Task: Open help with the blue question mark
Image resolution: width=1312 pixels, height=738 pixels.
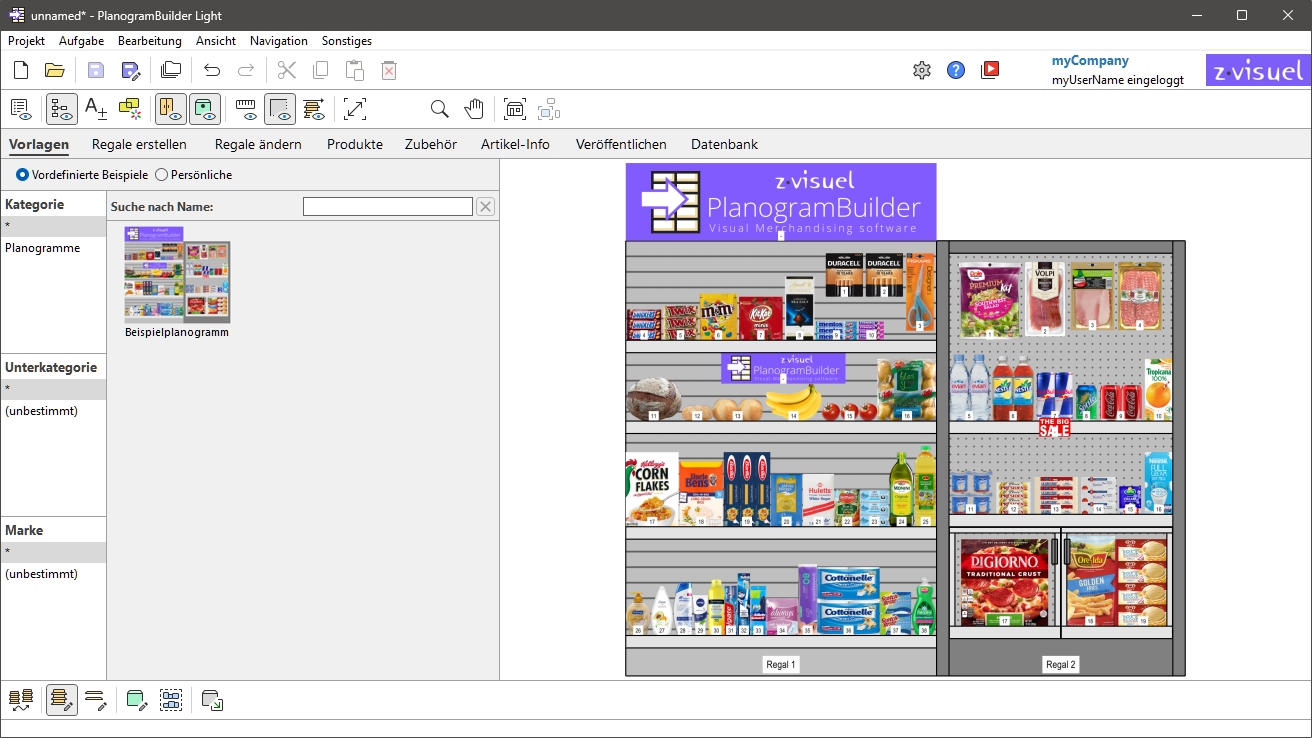Action: [x=956, y=70]
